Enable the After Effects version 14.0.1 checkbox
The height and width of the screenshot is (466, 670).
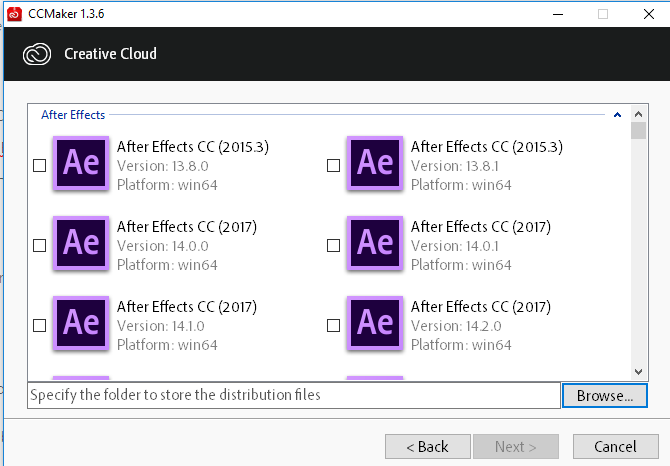coord(333,246)
